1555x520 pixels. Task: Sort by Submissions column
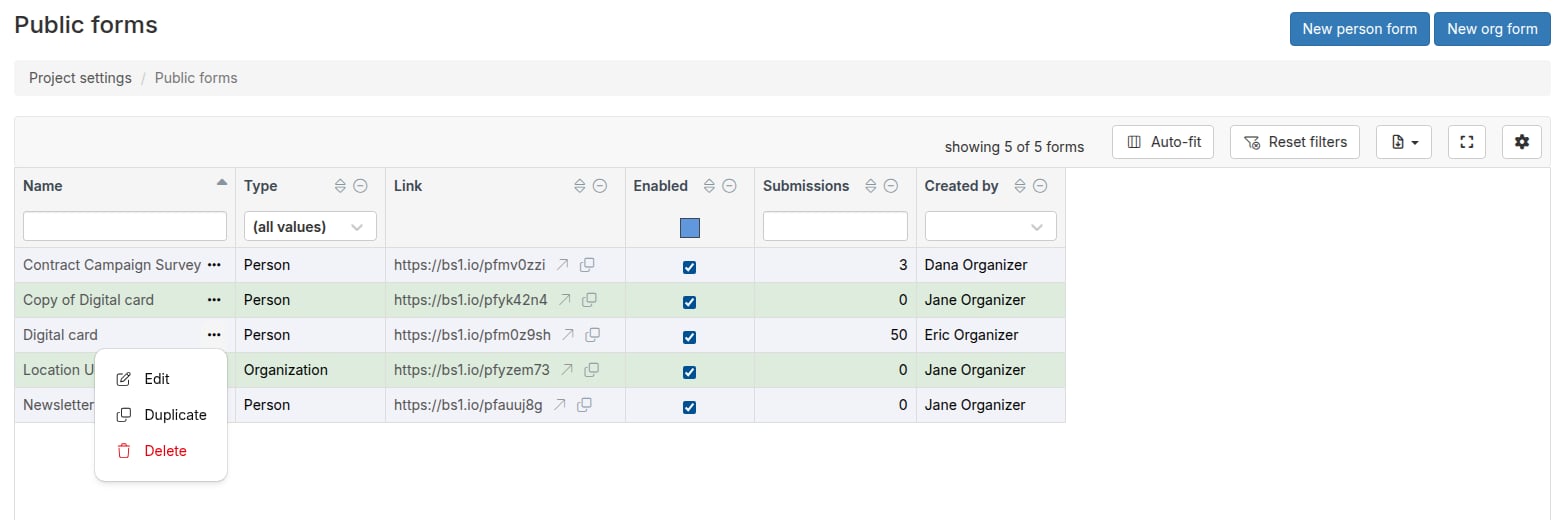[871, 186]
